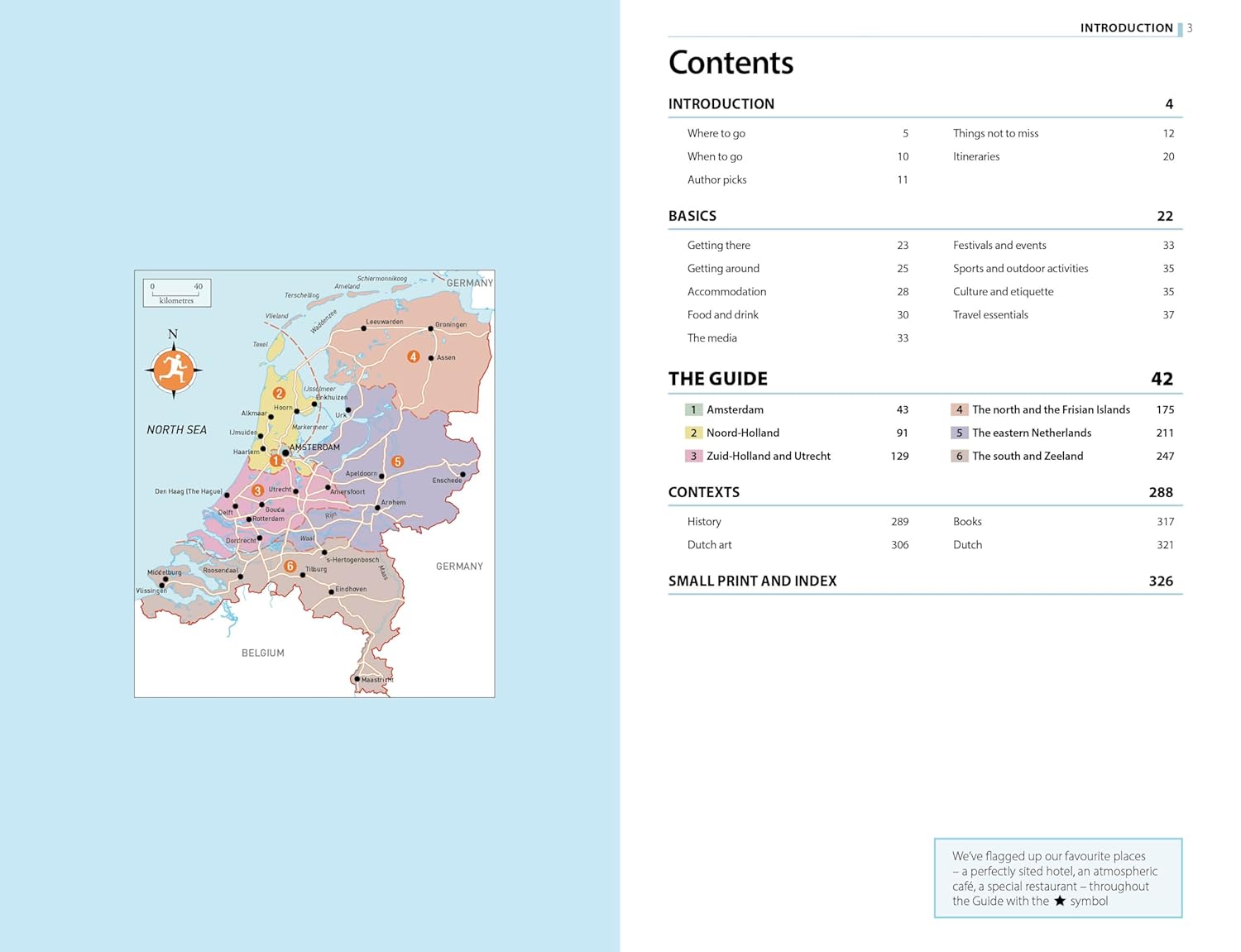The height and width of the screenshot is (952, 1241).
Task: Open the Zuid-Holland and Utrecht chapter entry
Action: 769,456
